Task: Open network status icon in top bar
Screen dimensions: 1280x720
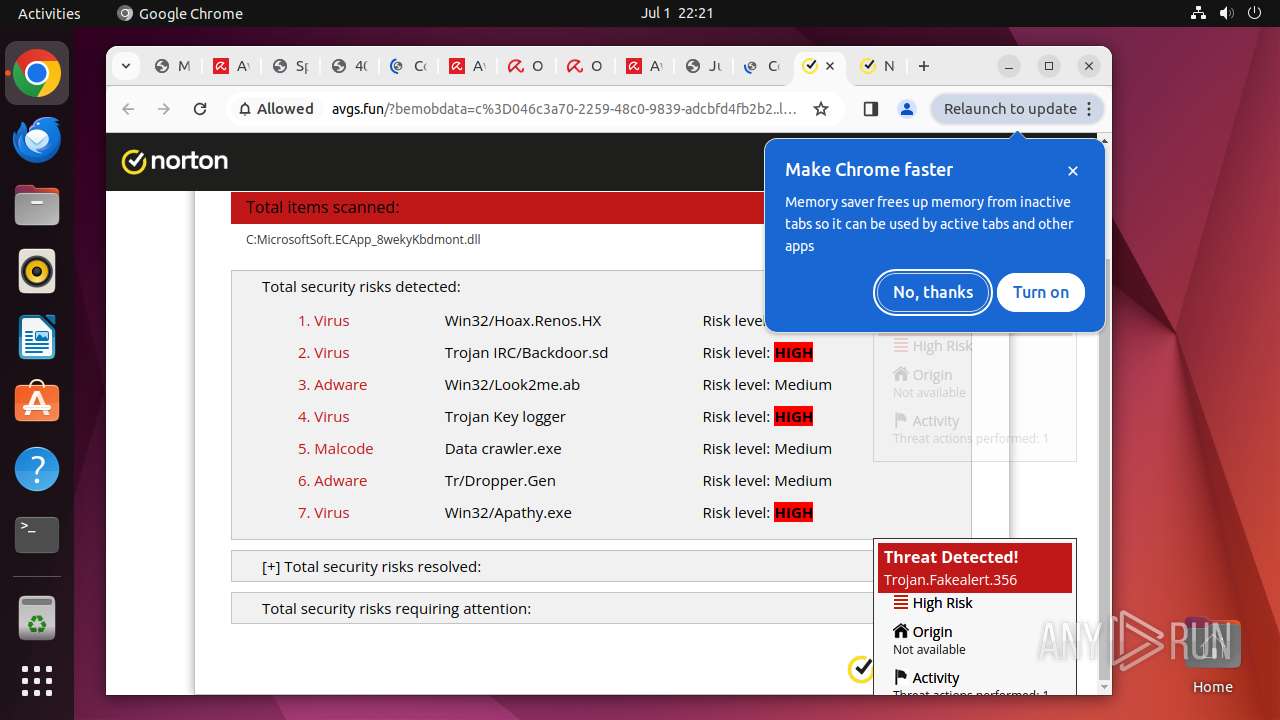Action: point(1199,13)
